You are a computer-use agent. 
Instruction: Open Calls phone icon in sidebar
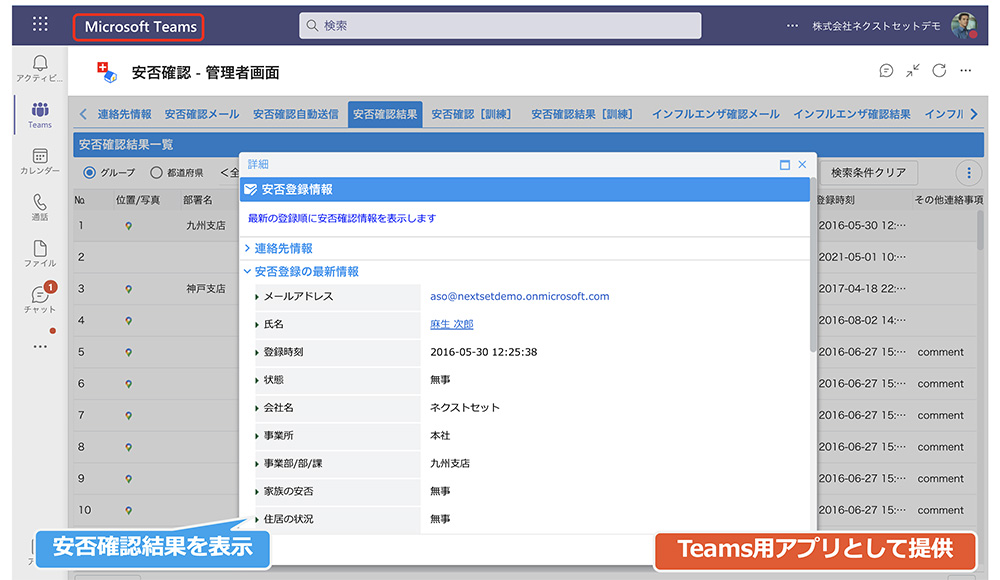pos(40,202)
